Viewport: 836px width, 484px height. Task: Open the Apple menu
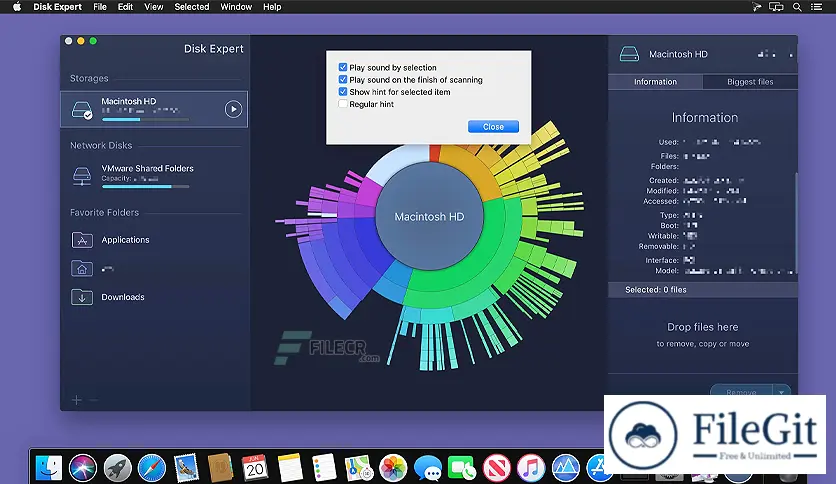coord(17,7)
